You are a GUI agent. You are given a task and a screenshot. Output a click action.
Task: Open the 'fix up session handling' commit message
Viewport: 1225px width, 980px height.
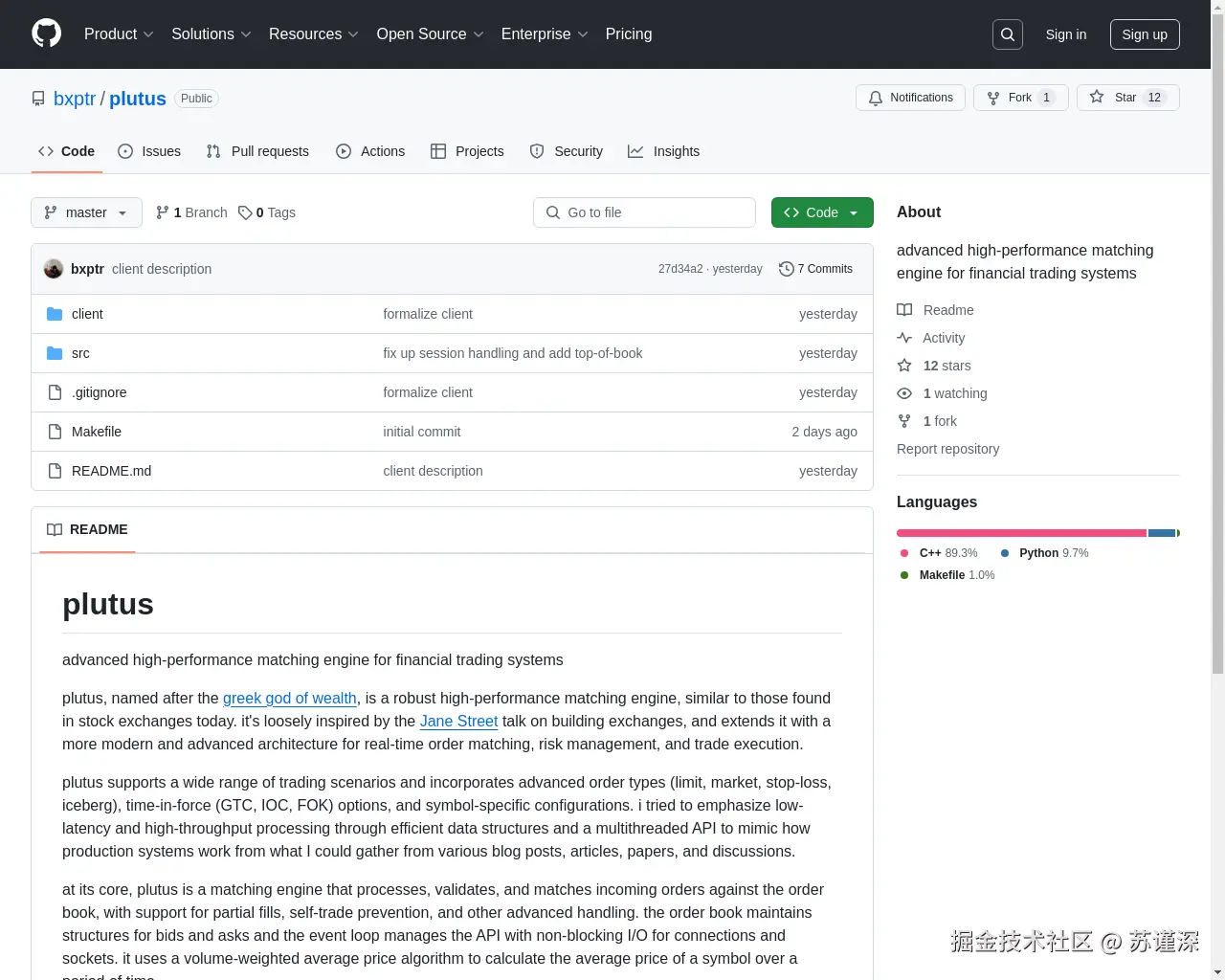[513, 353]
